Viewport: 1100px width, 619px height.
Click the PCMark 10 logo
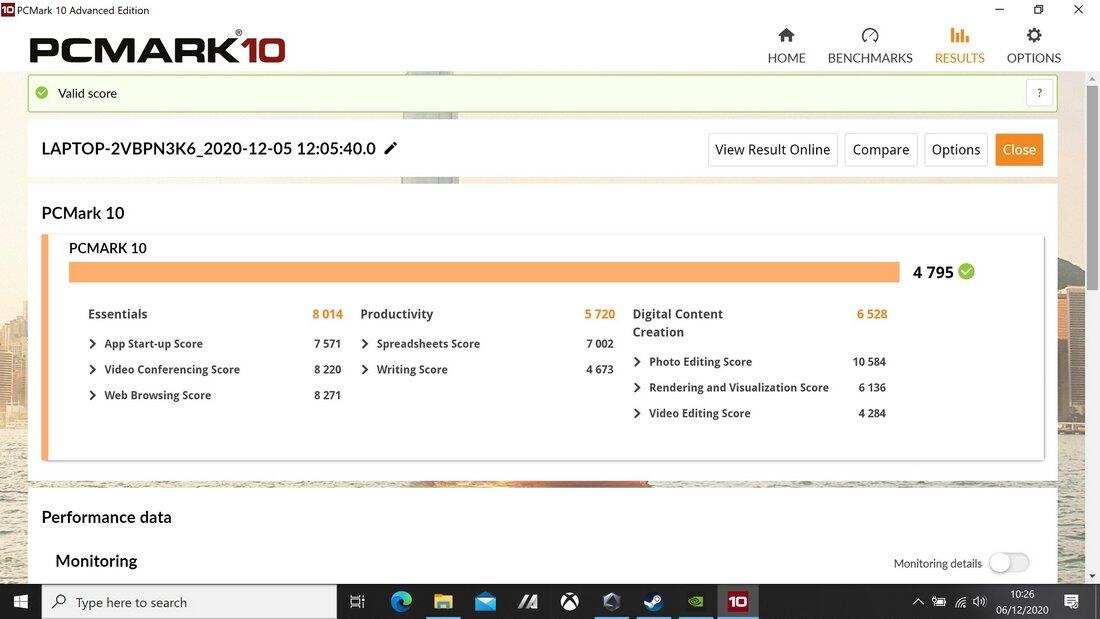point(157,47)
